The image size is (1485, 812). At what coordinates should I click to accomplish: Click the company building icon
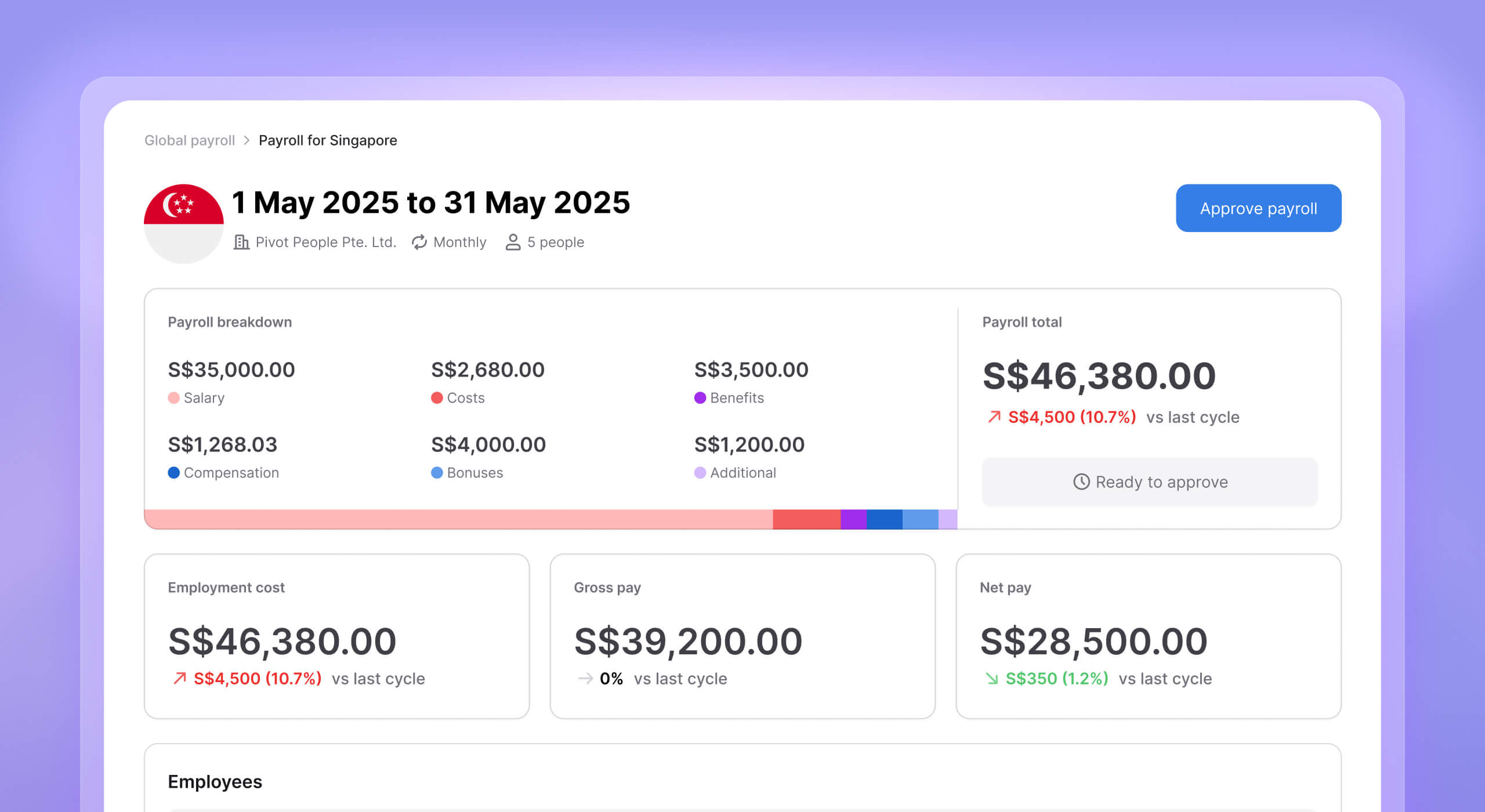coord(241,242)
